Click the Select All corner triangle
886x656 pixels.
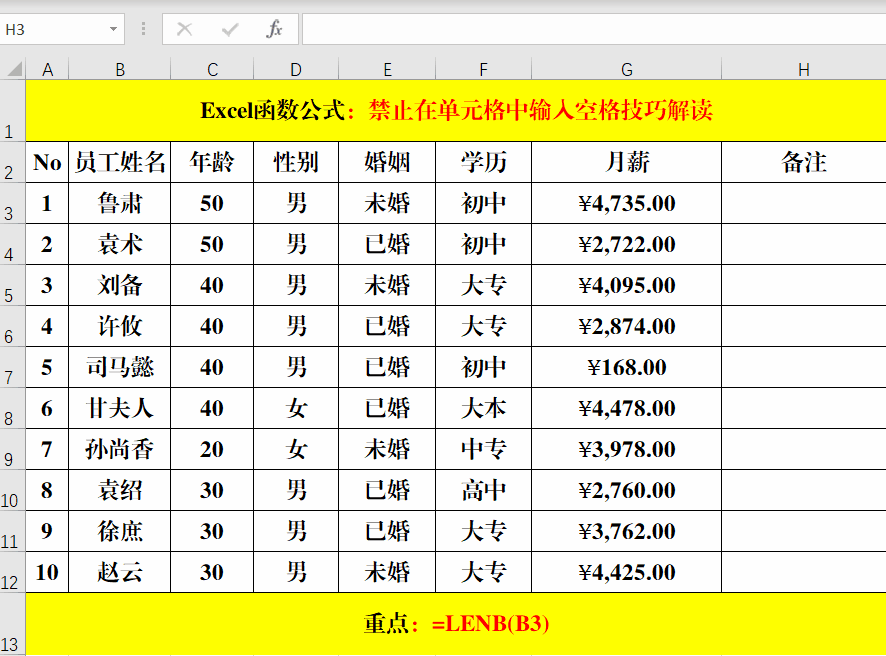pos(14,69)
